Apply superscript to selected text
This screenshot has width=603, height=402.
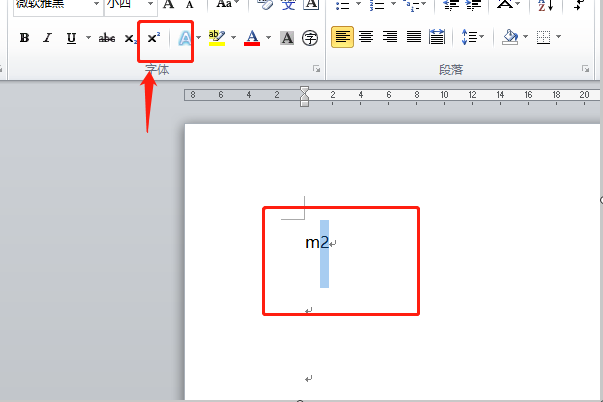pos(154,38)
